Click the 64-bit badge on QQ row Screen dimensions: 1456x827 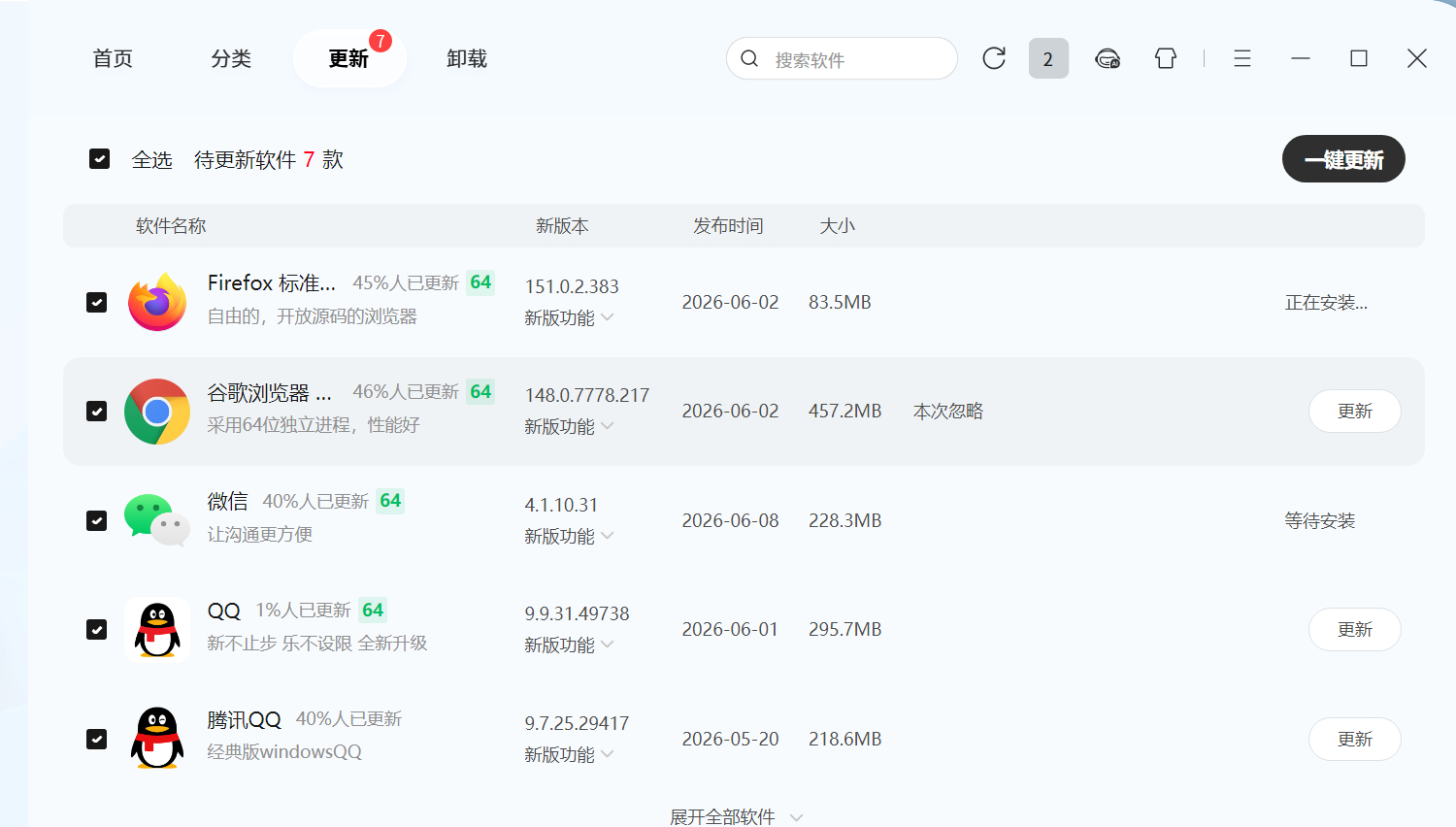373,611
